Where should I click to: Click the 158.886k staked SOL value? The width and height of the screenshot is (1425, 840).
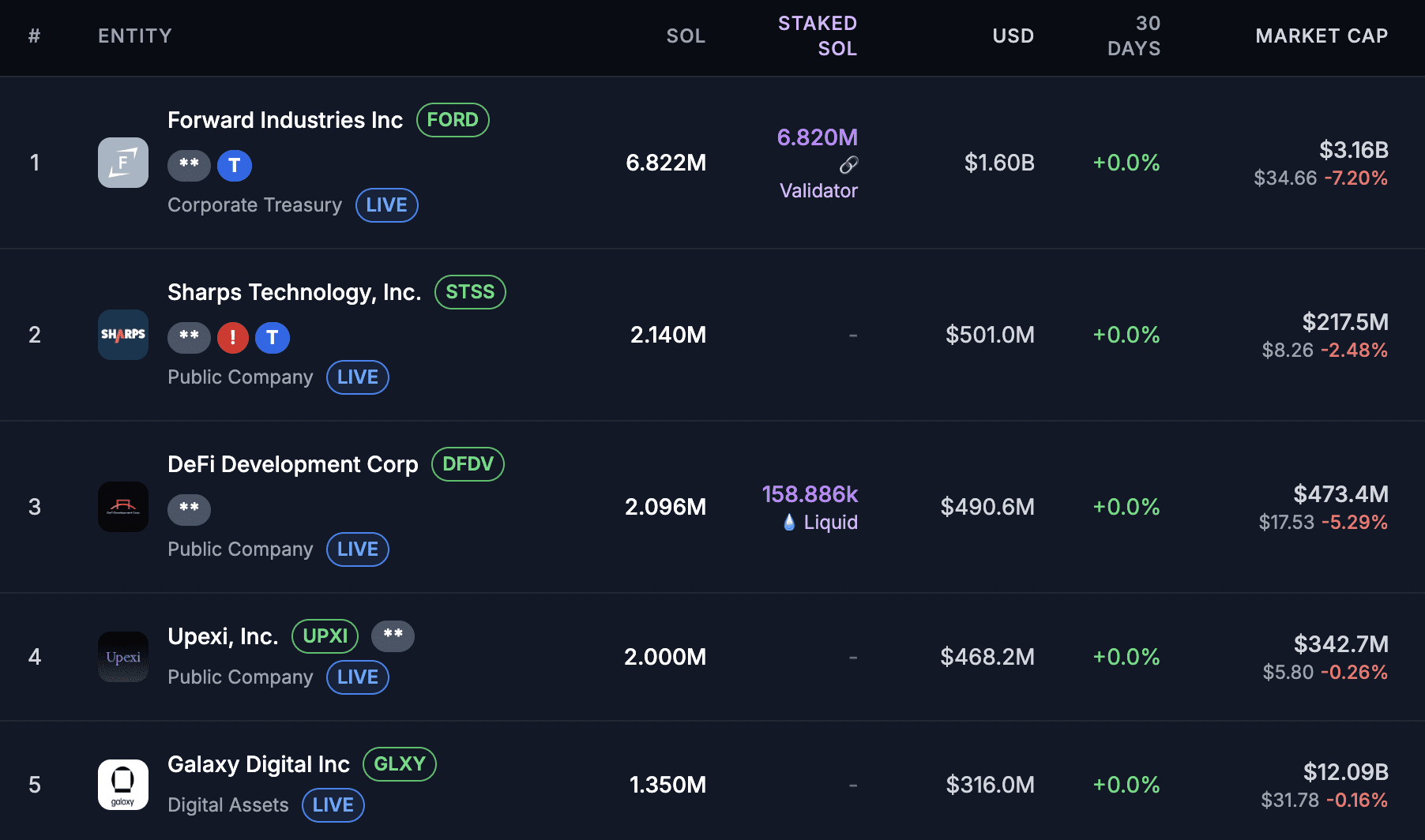pyautogui.click(x=810, y=494)
